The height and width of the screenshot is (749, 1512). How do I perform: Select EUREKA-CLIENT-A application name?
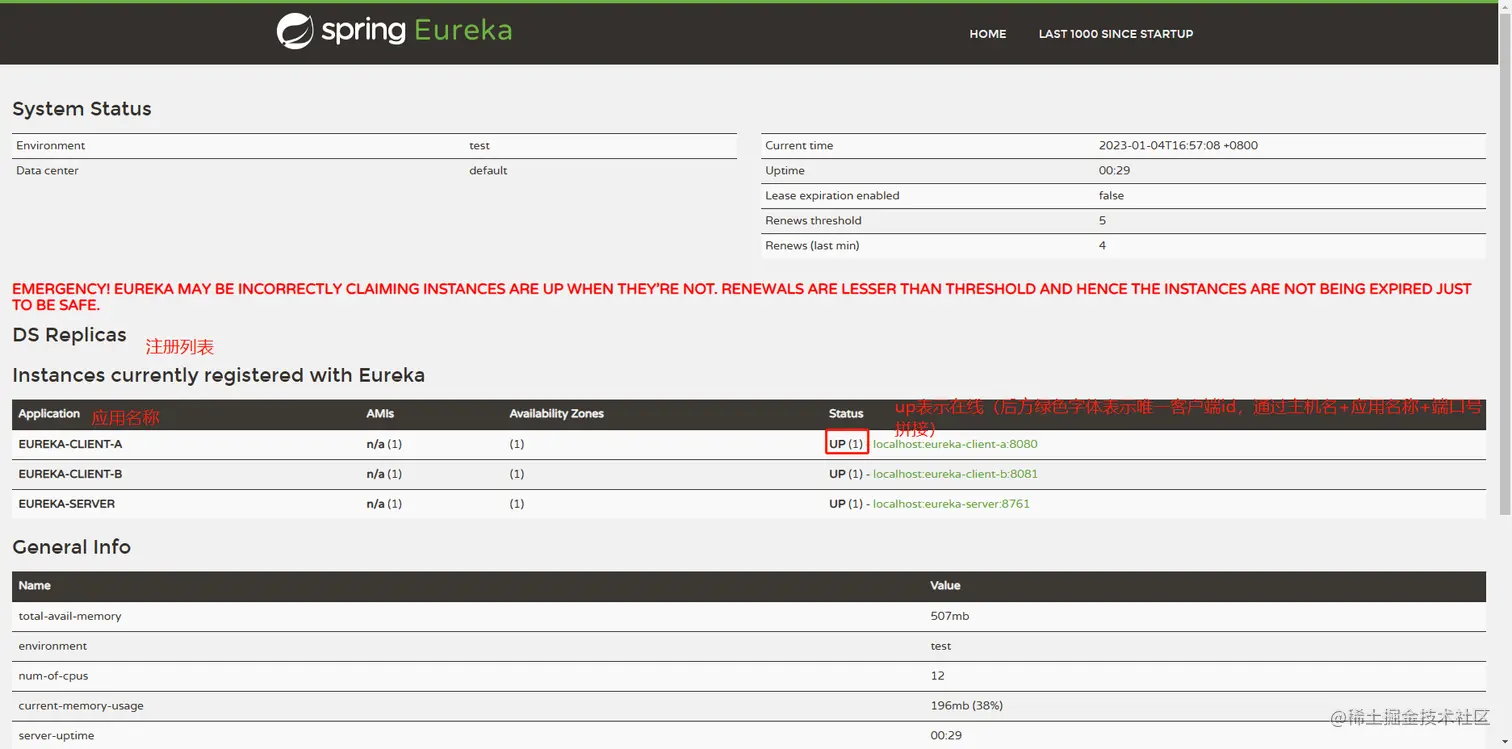[x=70, y=444]
